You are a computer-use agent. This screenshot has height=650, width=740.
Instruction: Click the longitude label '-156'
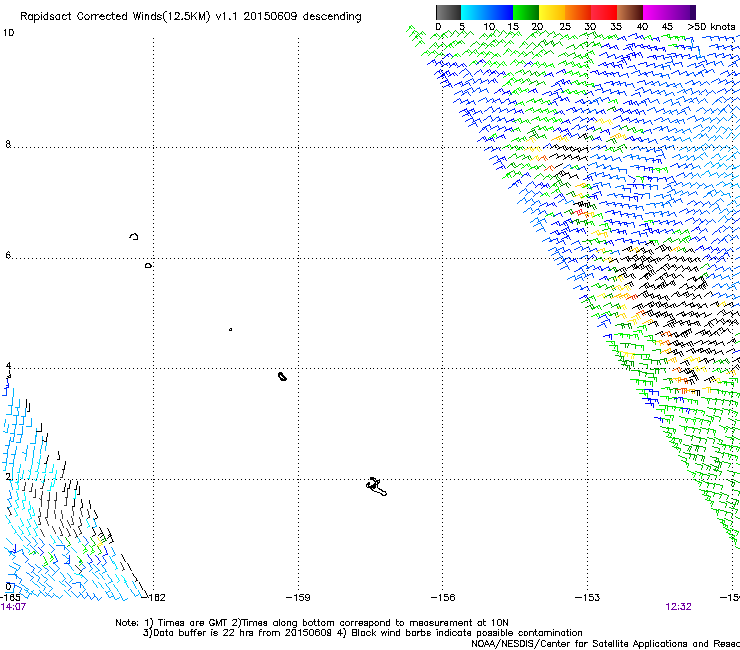(443, 597)
